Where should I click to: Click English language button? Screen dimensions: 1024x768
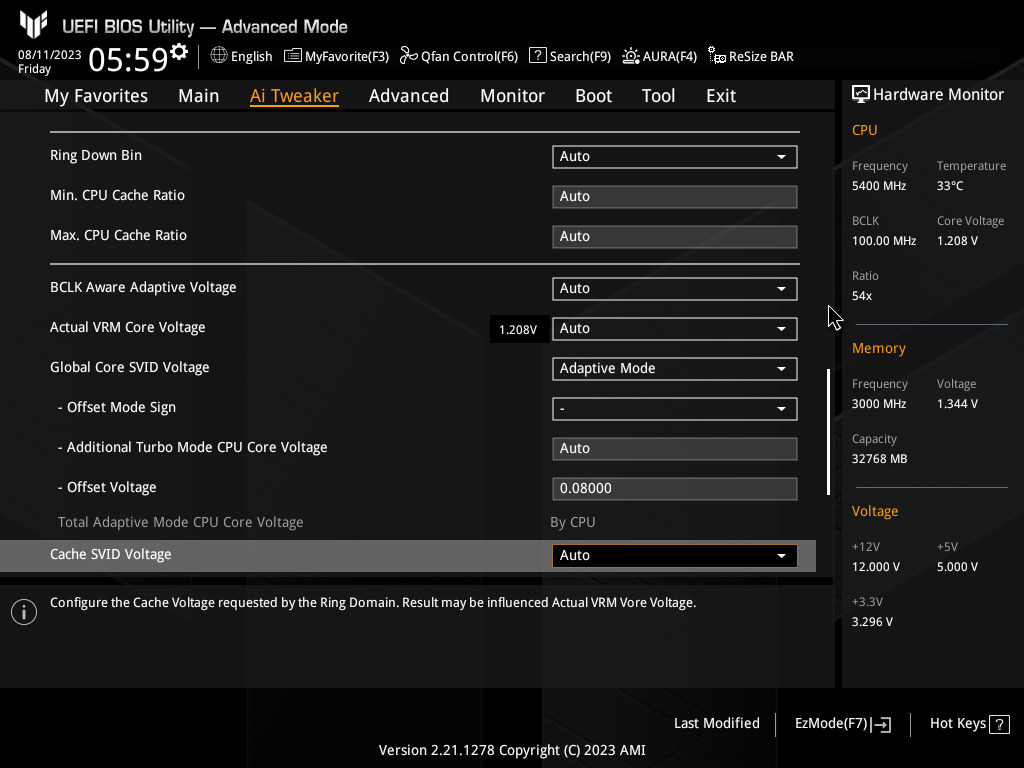(242, 56)
